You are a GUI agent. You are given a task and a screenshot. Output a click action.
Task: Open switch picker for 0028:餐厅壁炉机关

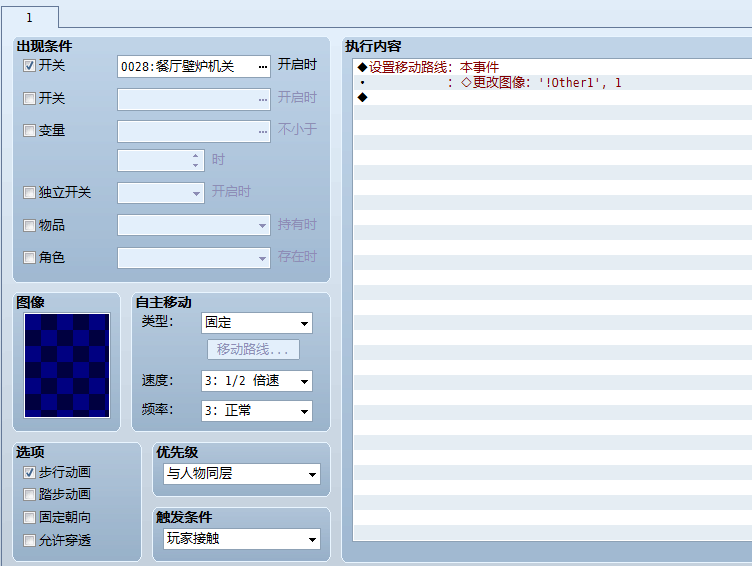coord(263,67)
